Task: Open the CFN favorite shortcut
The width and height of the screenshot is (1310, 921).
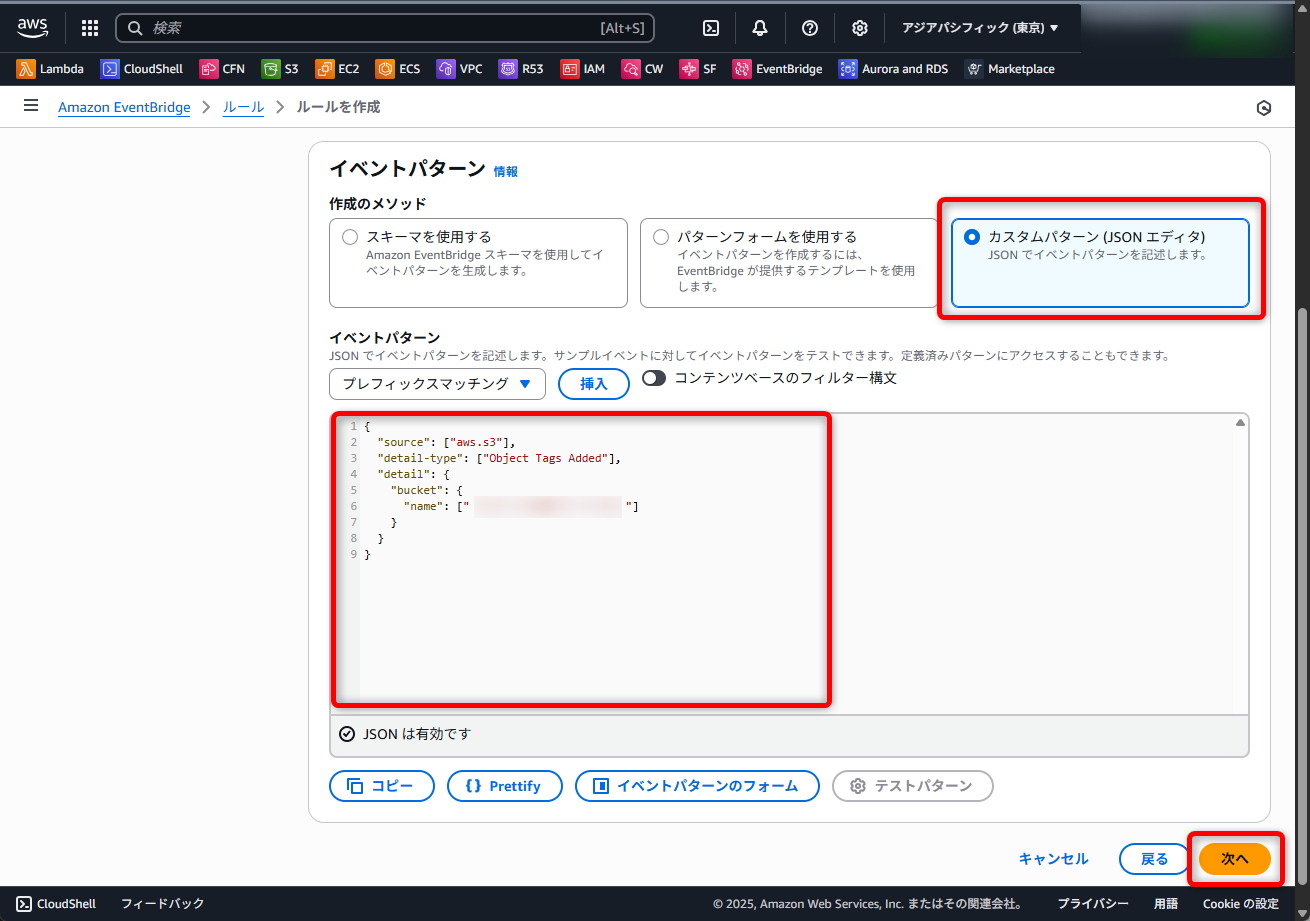Action: (222, 69)
